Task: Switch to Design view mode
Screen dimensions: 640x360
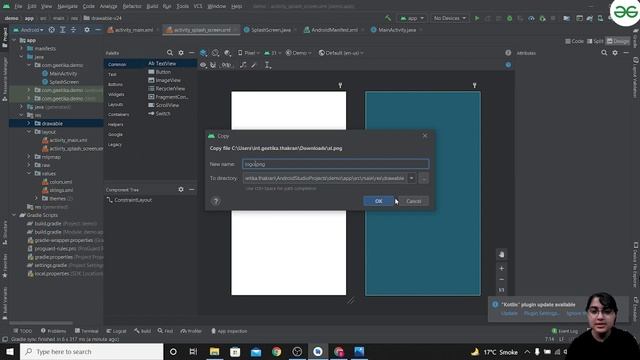Action: [618, 41]
